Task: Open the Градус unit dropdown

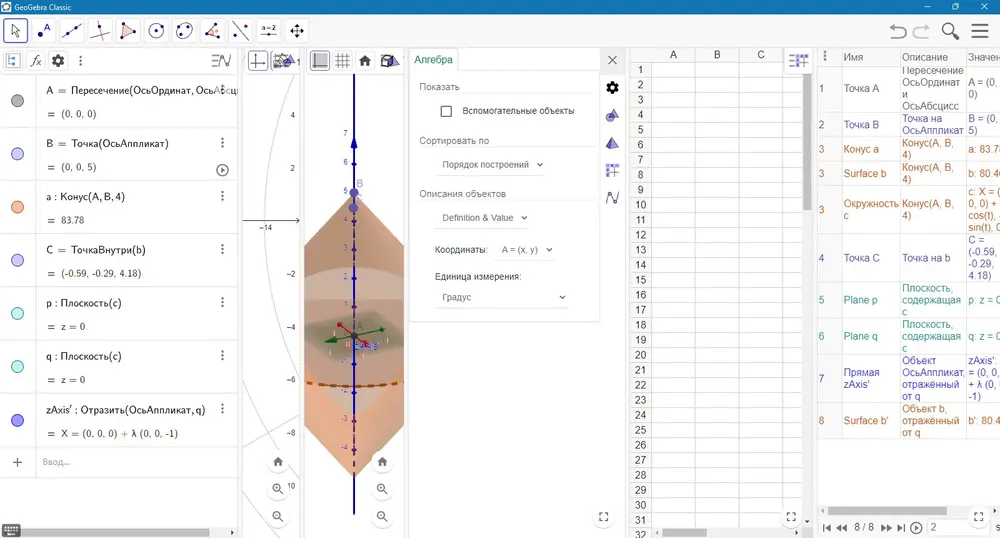Action: 502,297
